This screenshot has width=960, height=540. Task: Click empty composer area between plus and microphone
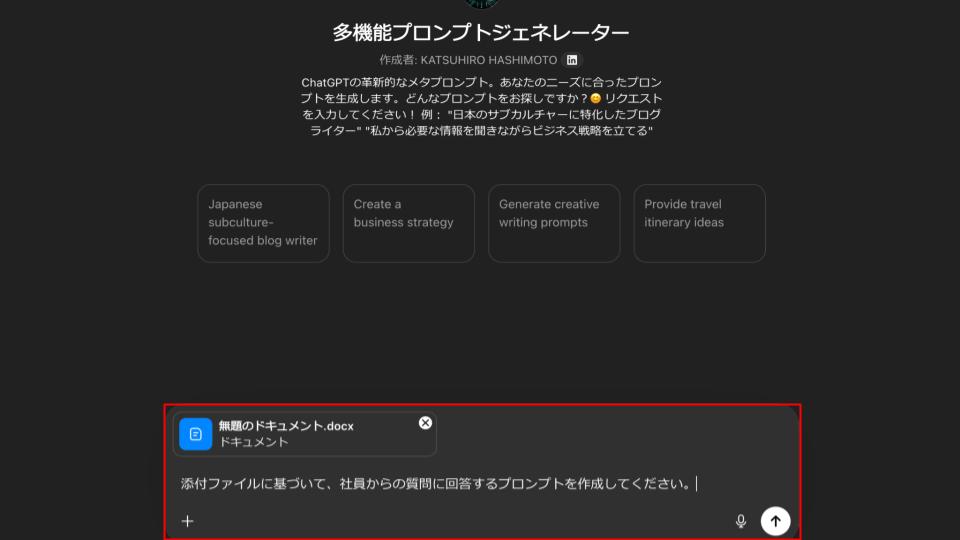pos(460,521)
